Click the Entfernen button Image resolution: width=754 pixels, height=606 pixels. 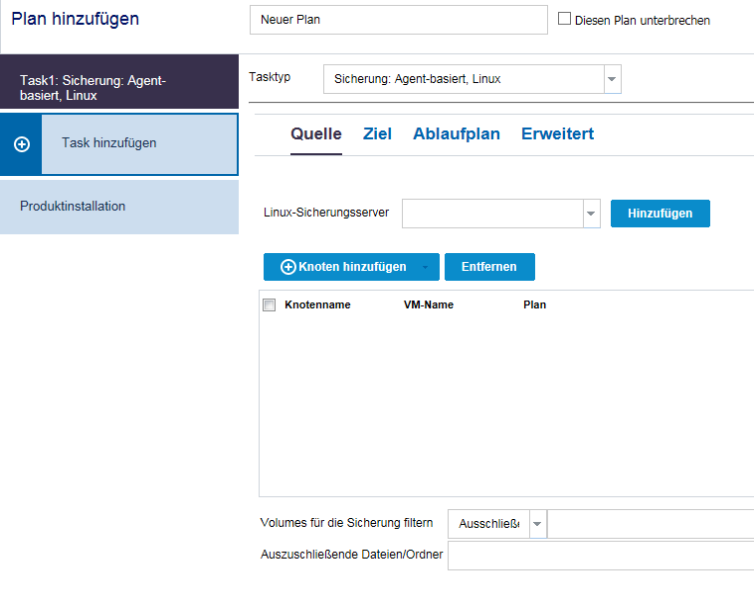(489, 267)
